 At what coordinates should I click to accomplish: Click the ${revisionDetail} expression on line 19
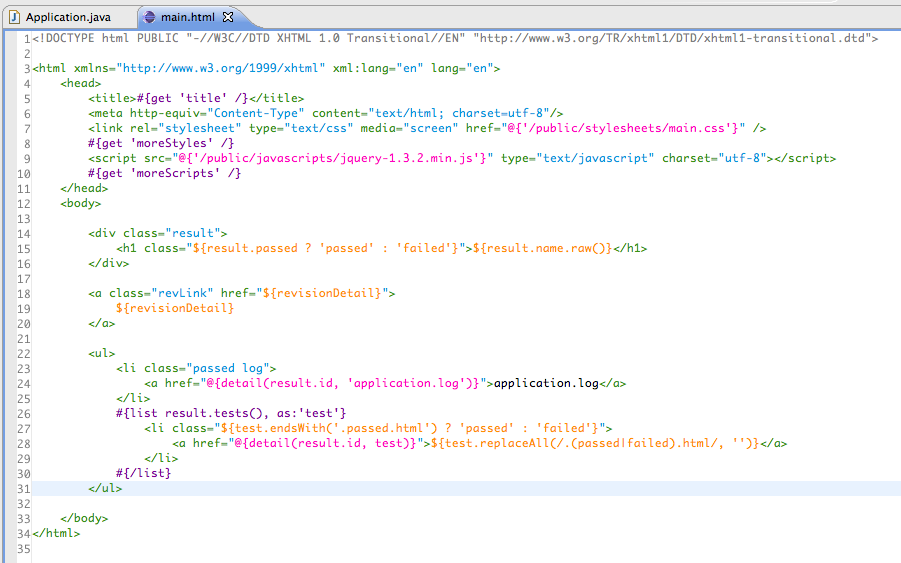click(x=175, y=308)
